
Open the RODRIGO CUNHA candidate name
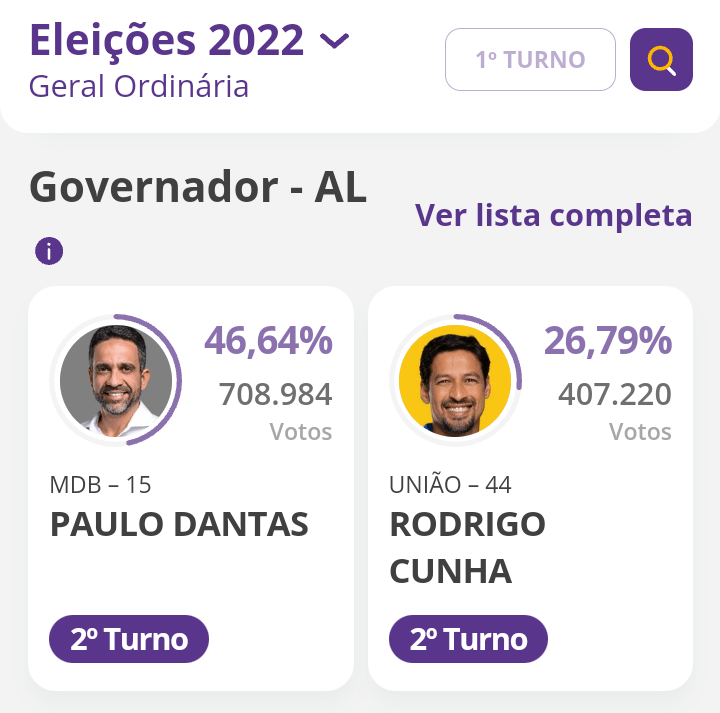(467, 547)
